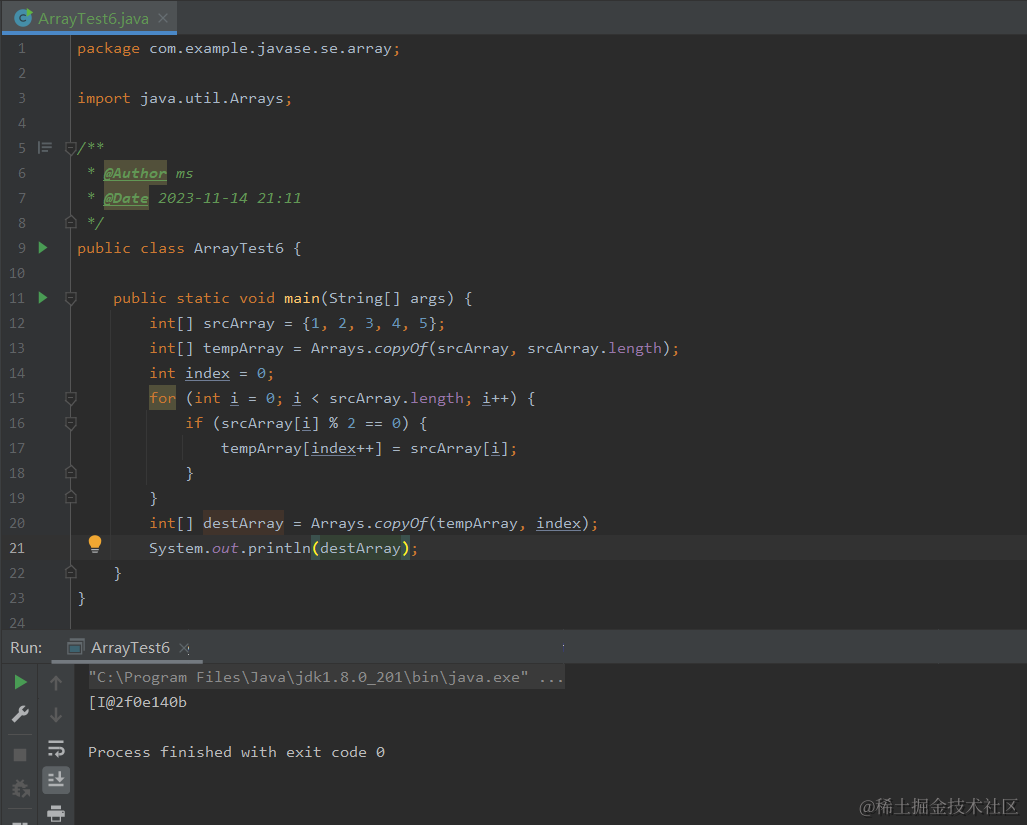Open the java.exe command line link
Viewport: 1027px width, 825px height.
click(326, 677)
